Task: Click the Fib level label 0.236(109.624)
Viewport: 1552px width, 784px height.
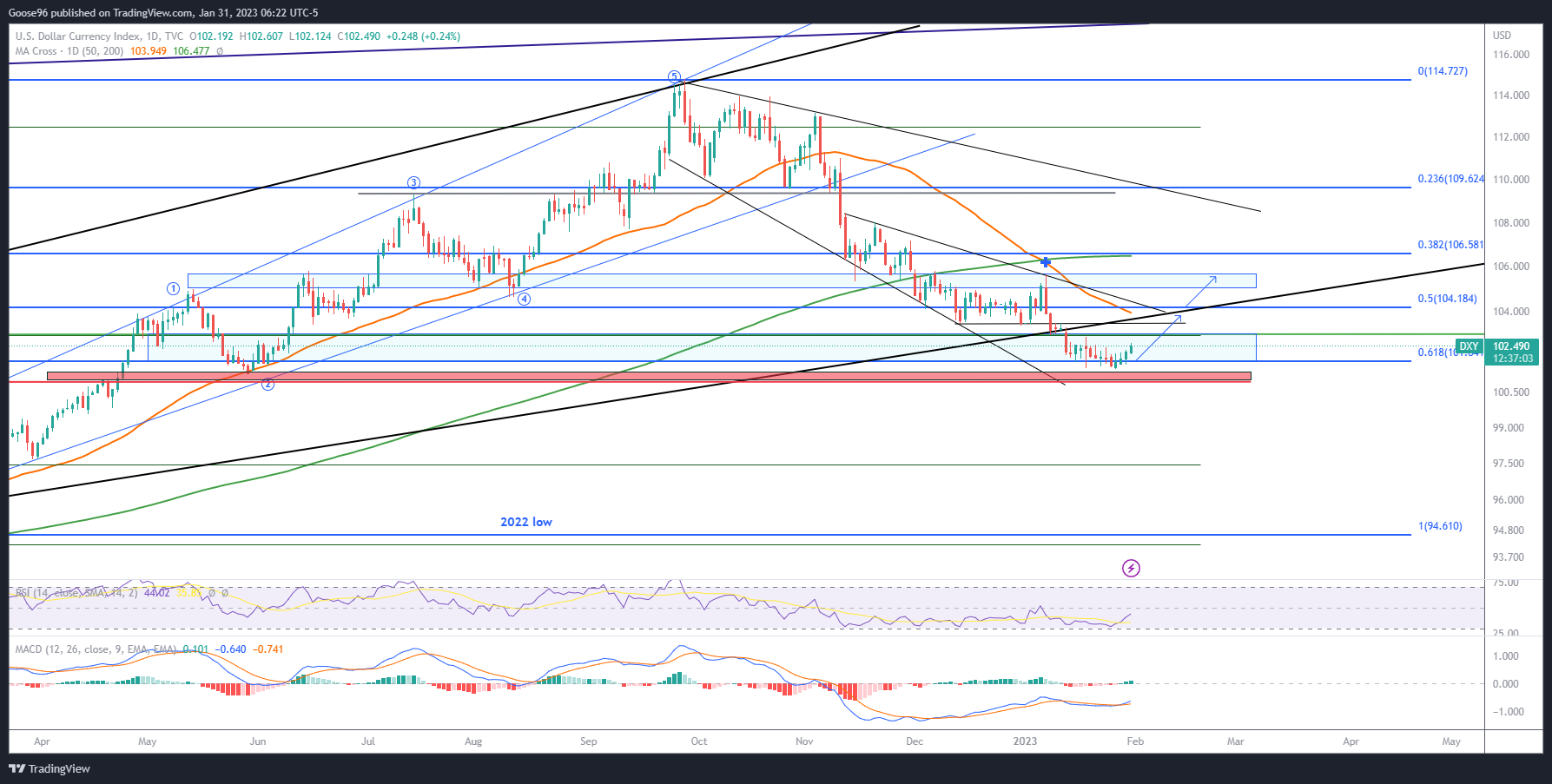Action: pos(1451,179)
